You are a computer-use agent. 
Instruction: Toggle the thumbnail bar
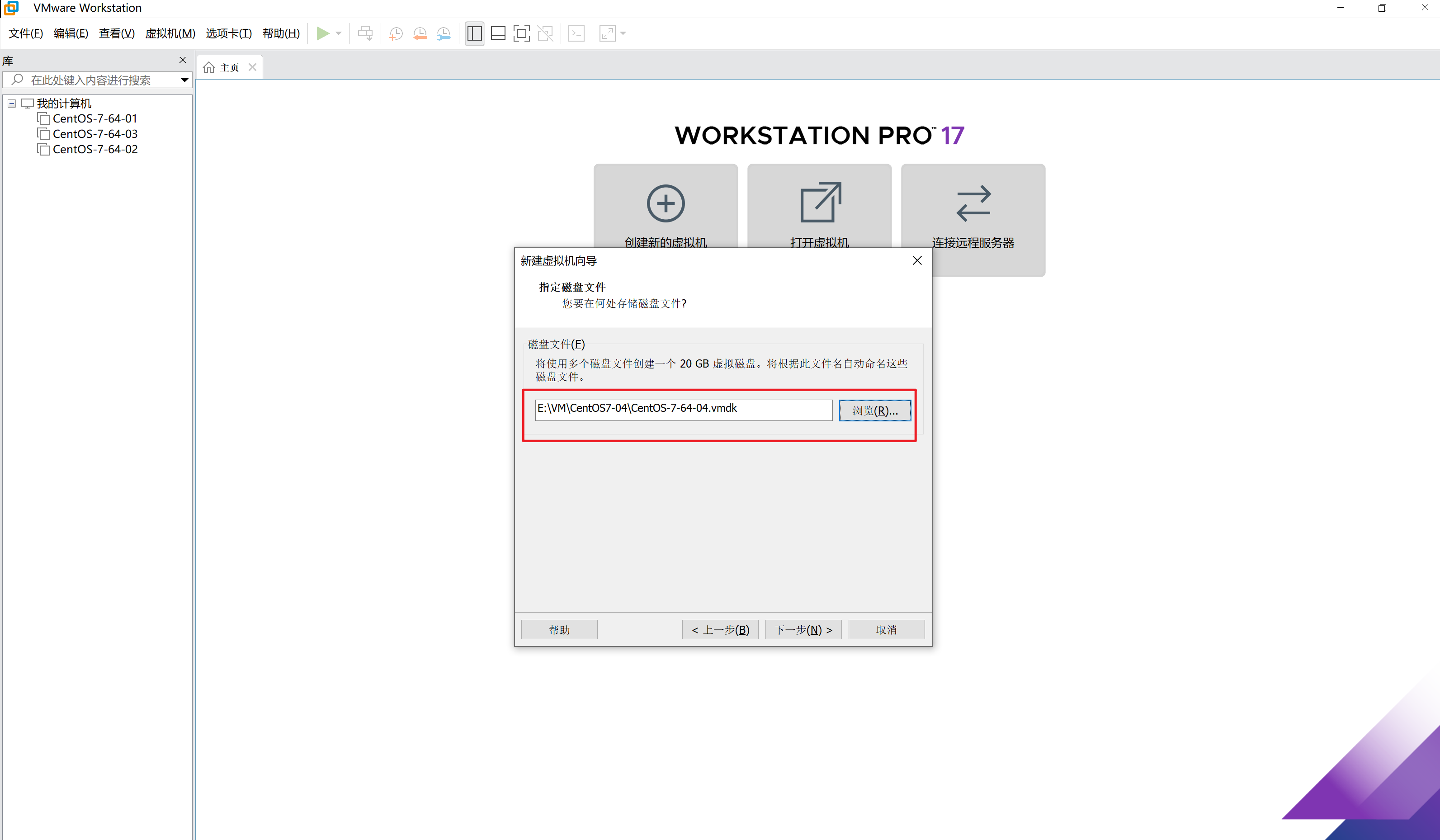[x=498, y=33]
